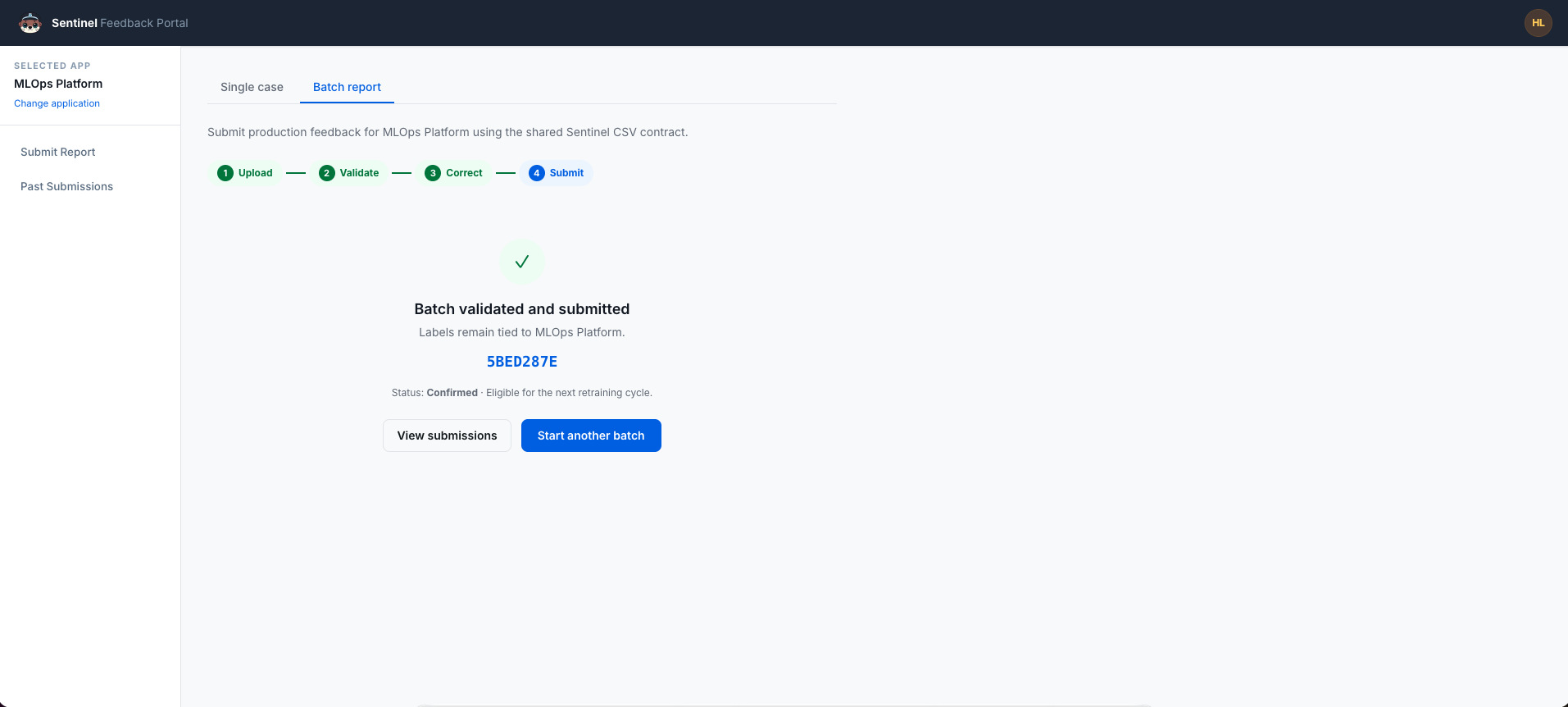Click the Labels remain tied to MLOps Platform text
Viewport: 1568px width, 707px height.
(x=522, y=332)
